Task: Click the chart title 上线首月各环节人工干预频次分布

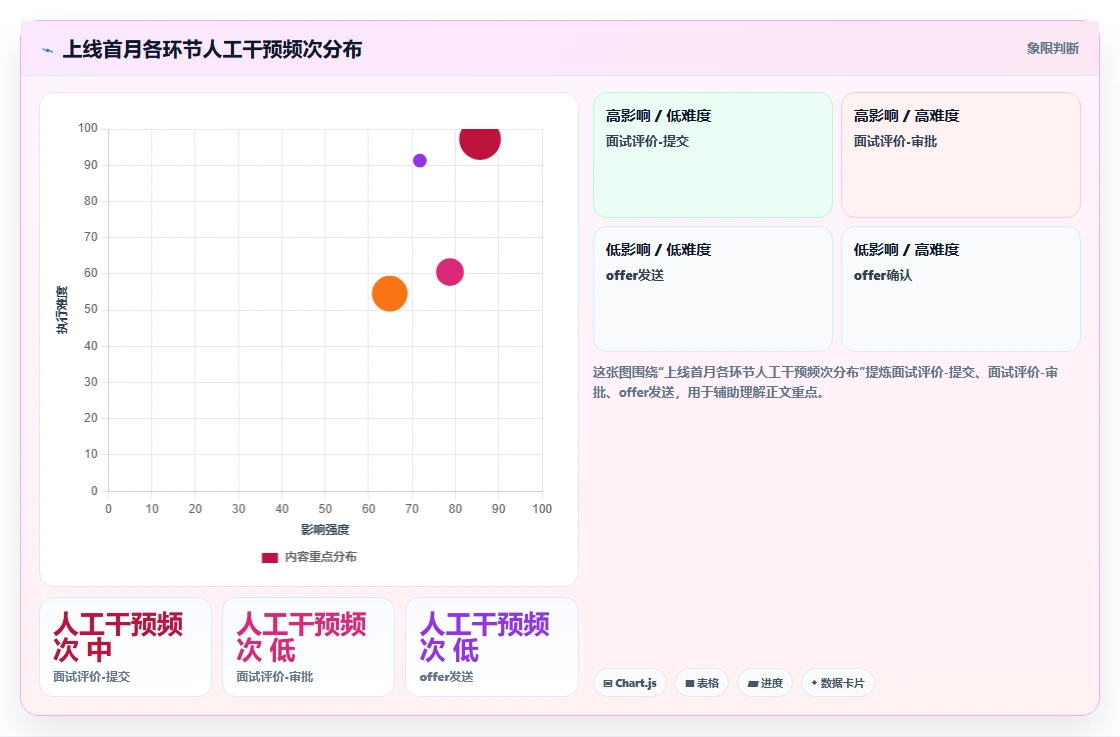Action: [212, 49]
